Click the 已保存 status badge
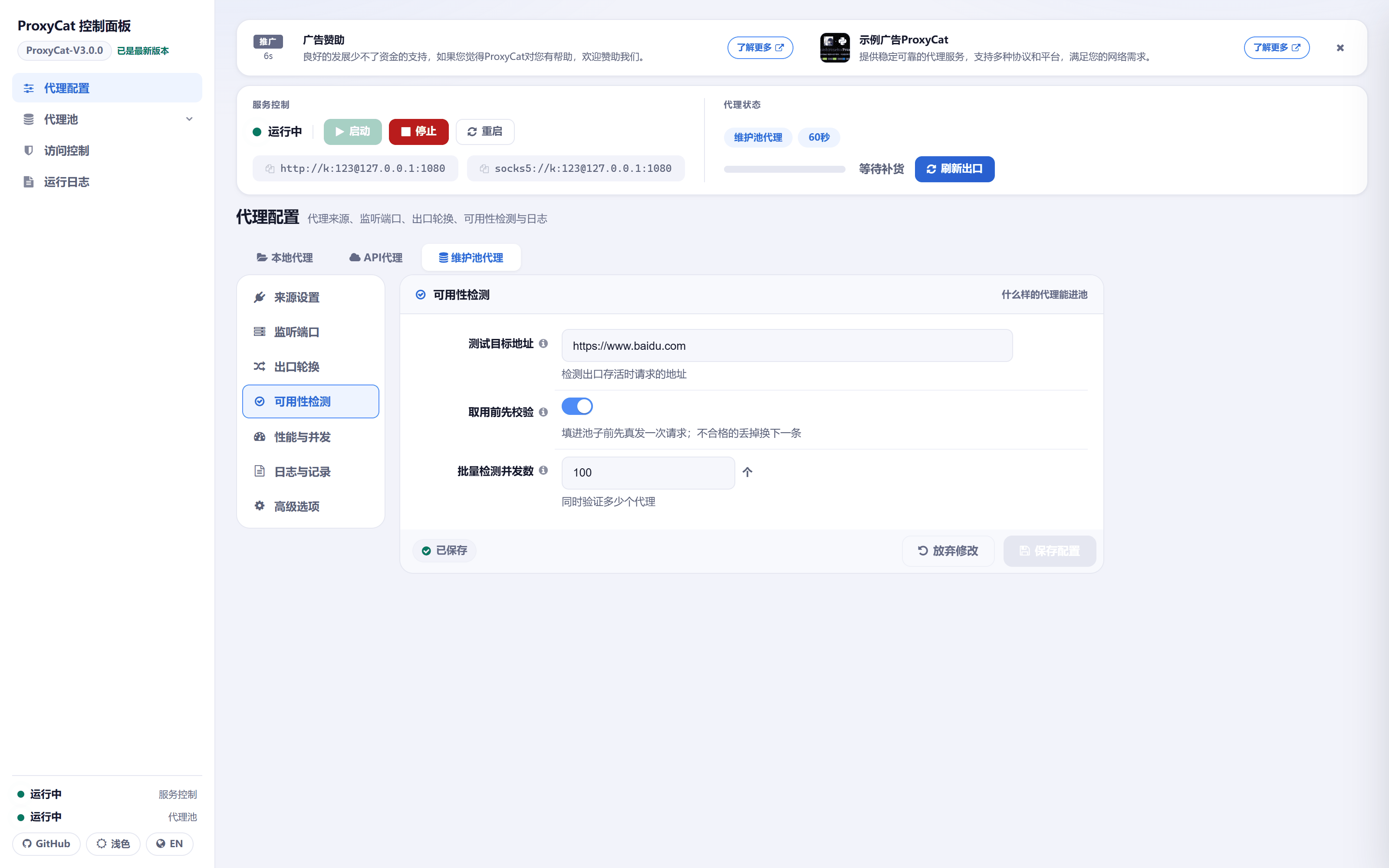Screen dimensions: 1389x868 (x=444, y=551)
